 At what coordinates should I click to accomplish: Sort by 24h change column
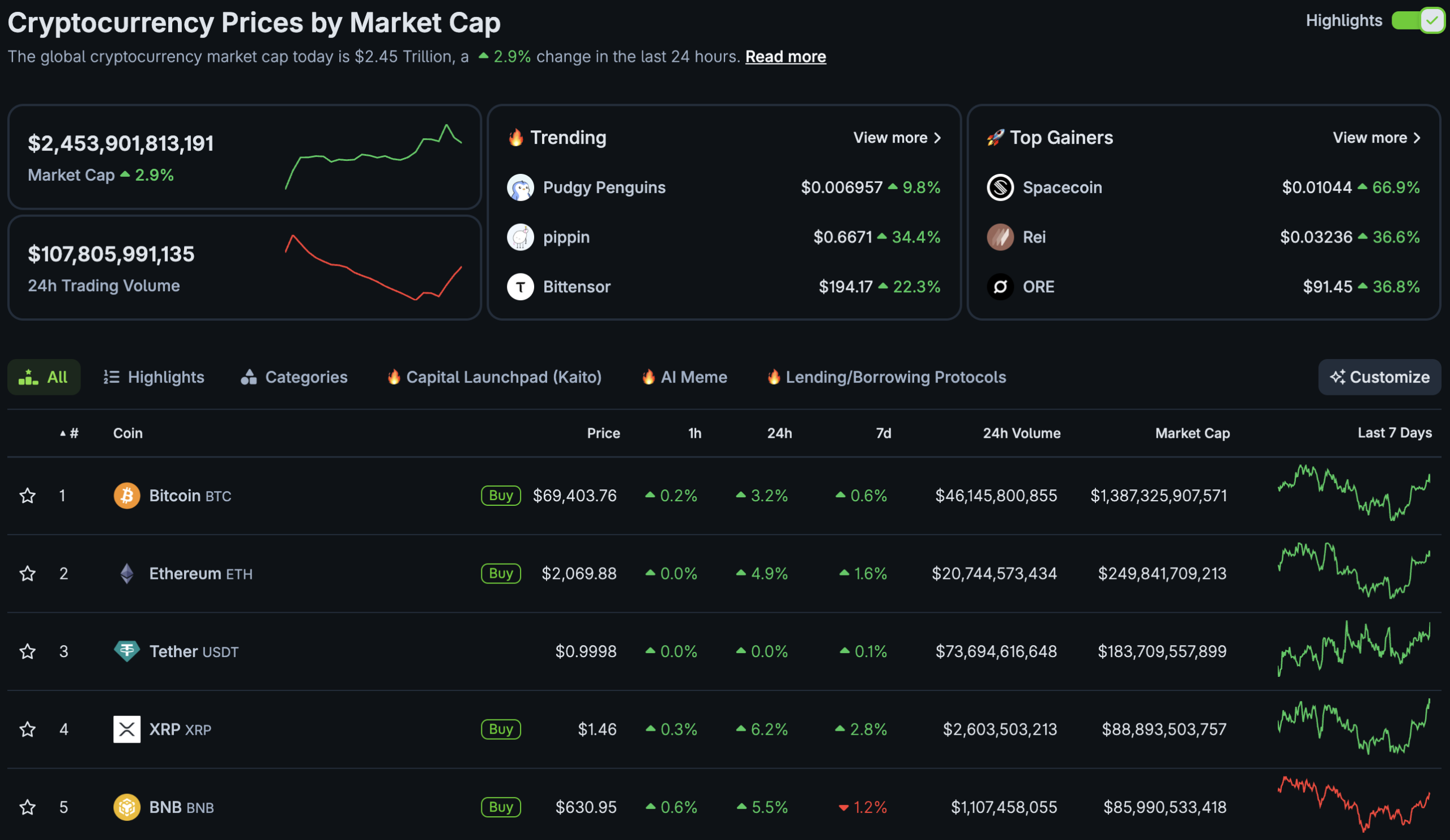pos(779,433)
